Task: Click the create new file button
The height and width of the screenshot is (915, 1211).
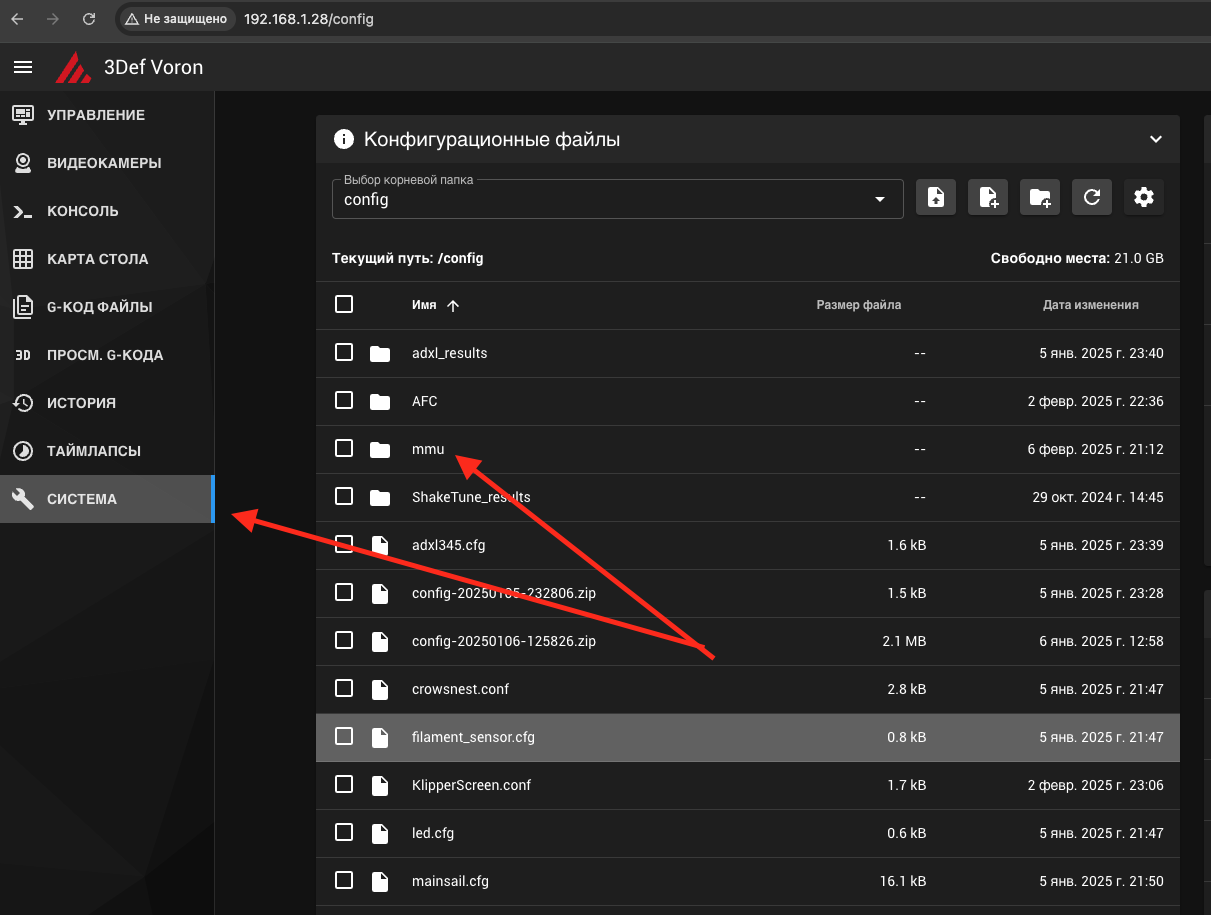Action: [988, 198]
